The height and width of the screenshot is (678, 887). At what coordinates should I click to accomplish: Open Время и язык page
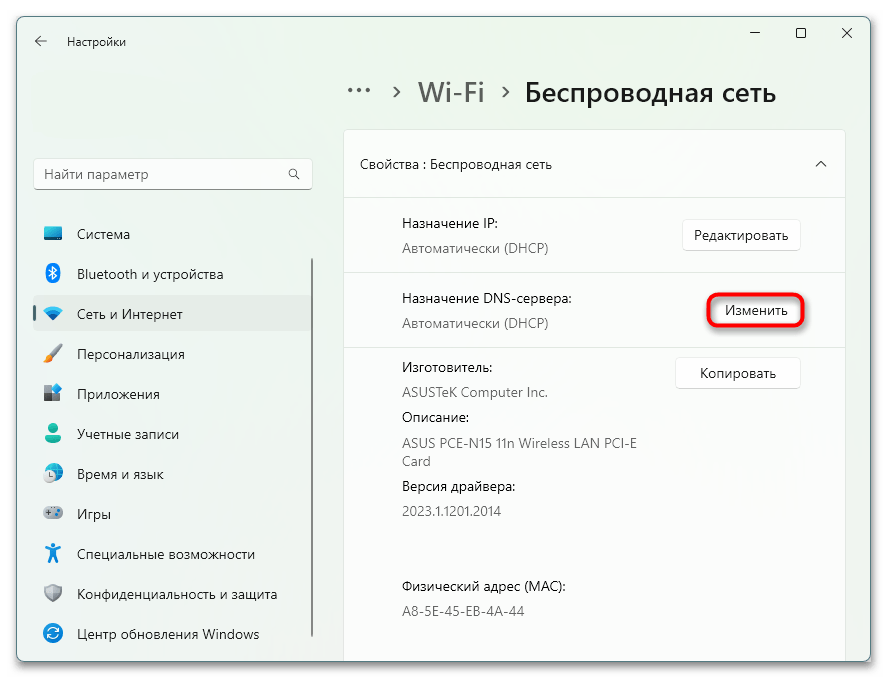point(172,474)
